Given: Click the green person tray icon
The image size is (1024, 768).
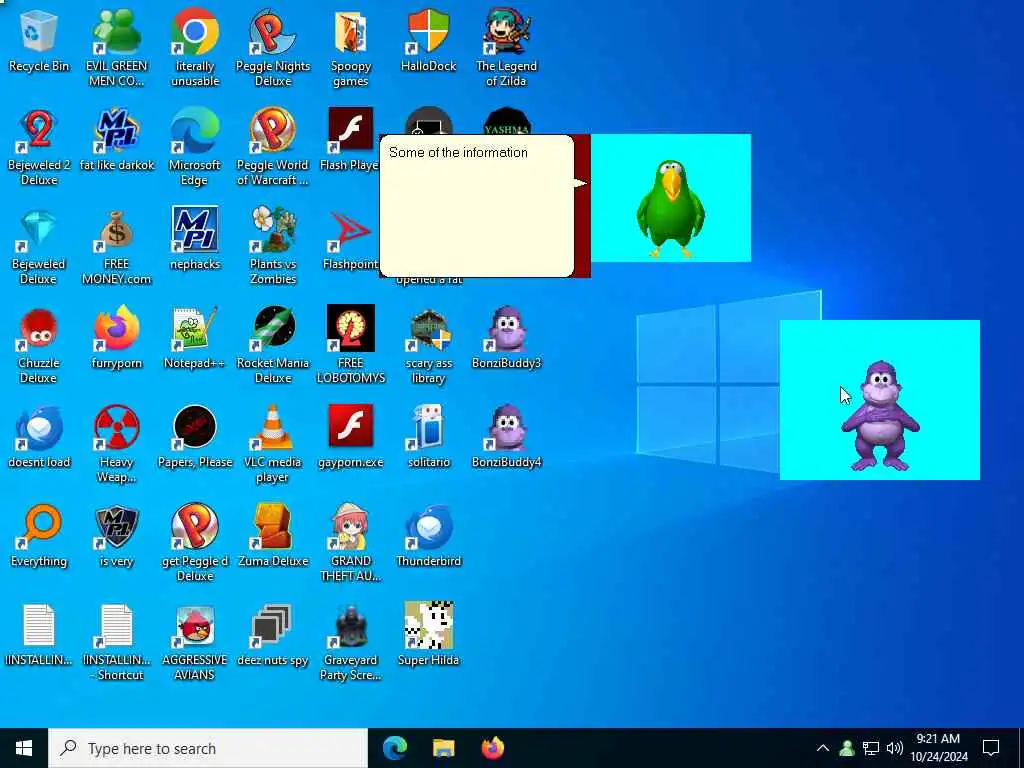Looking at the screenshot, I should 847,748.
